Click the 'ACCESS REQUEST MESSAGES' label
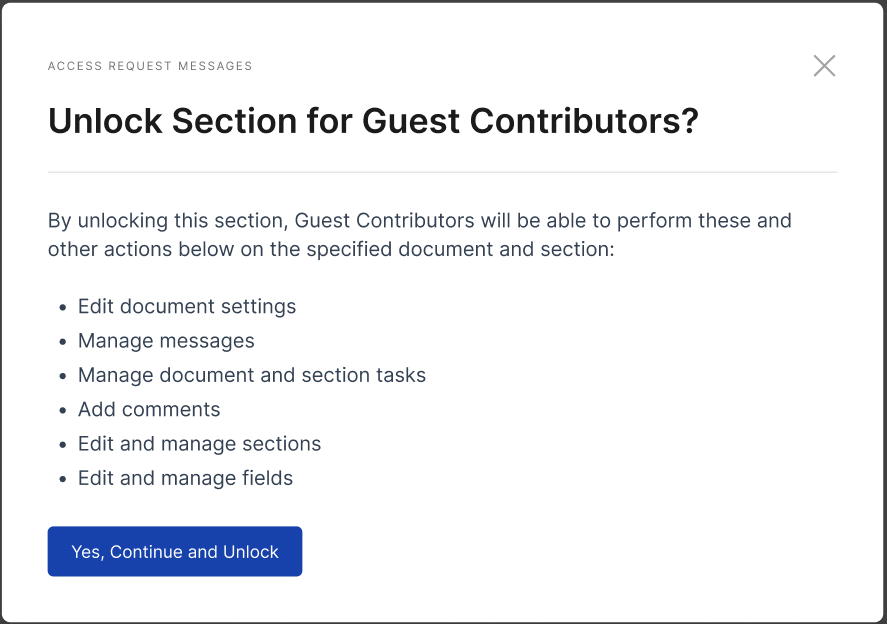This screenshot has width=887, height=624. pos(150,66)
